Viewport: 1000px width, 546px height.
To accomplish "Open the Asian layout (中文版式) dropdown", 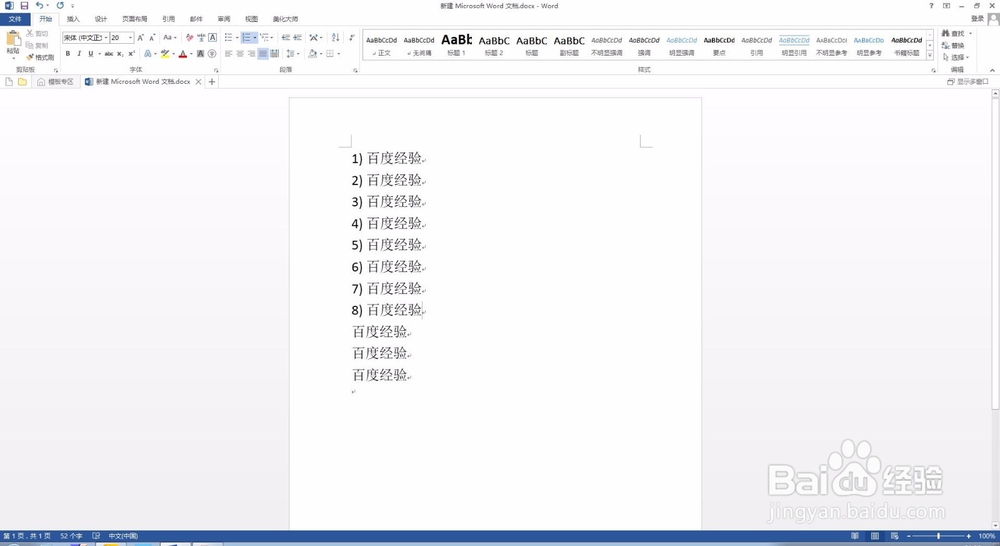I will click(315, 38).
